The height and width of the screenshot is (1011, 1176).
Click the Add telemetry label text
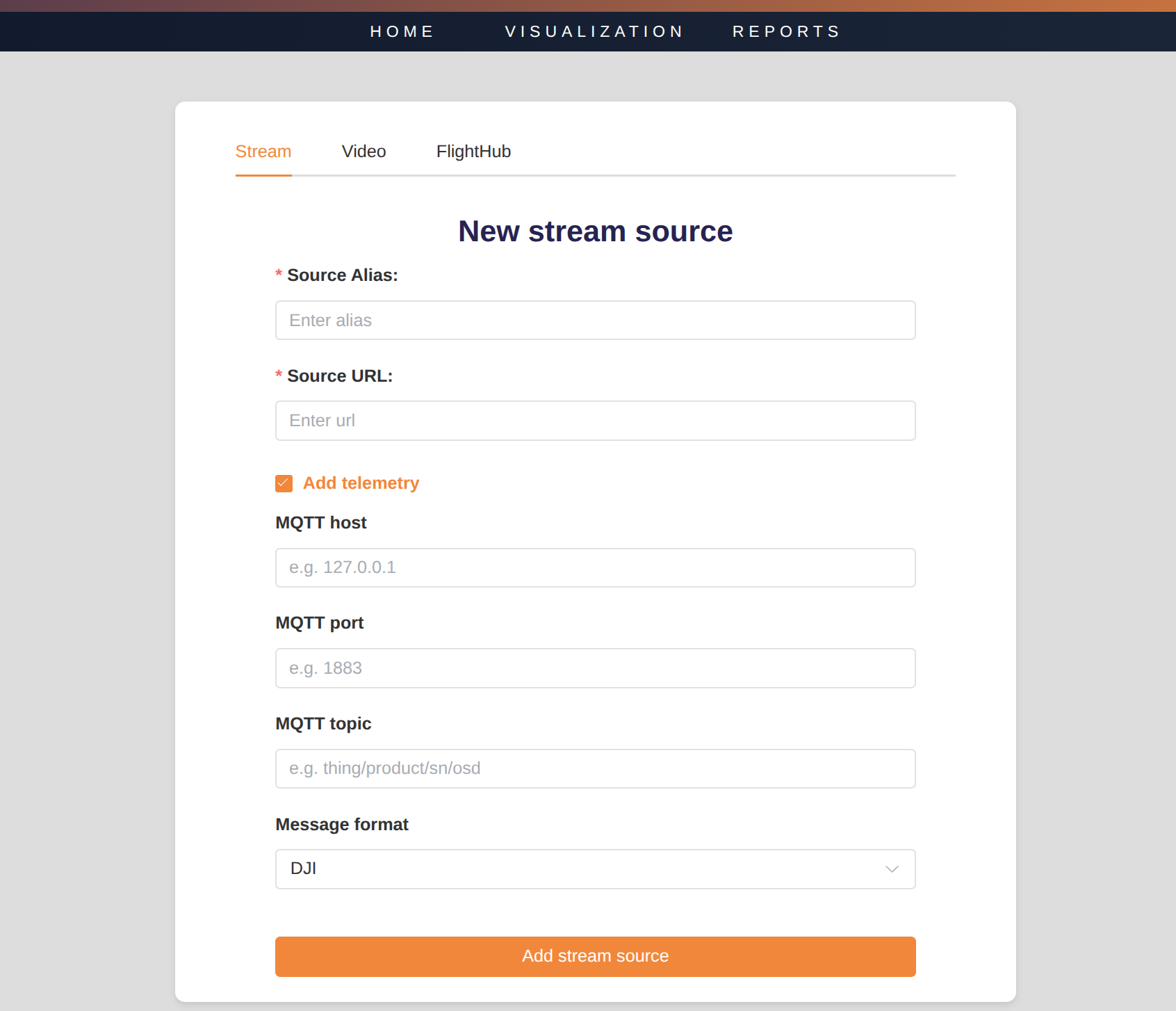(361, 483)
